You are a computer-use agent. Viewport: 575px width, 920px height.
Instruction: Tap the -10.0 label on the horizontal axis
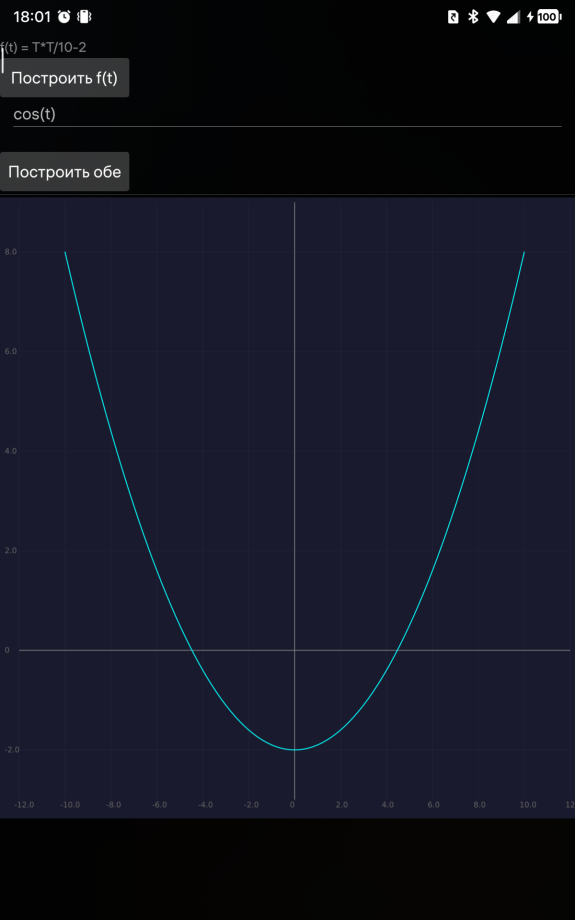[x=70, y=804]
